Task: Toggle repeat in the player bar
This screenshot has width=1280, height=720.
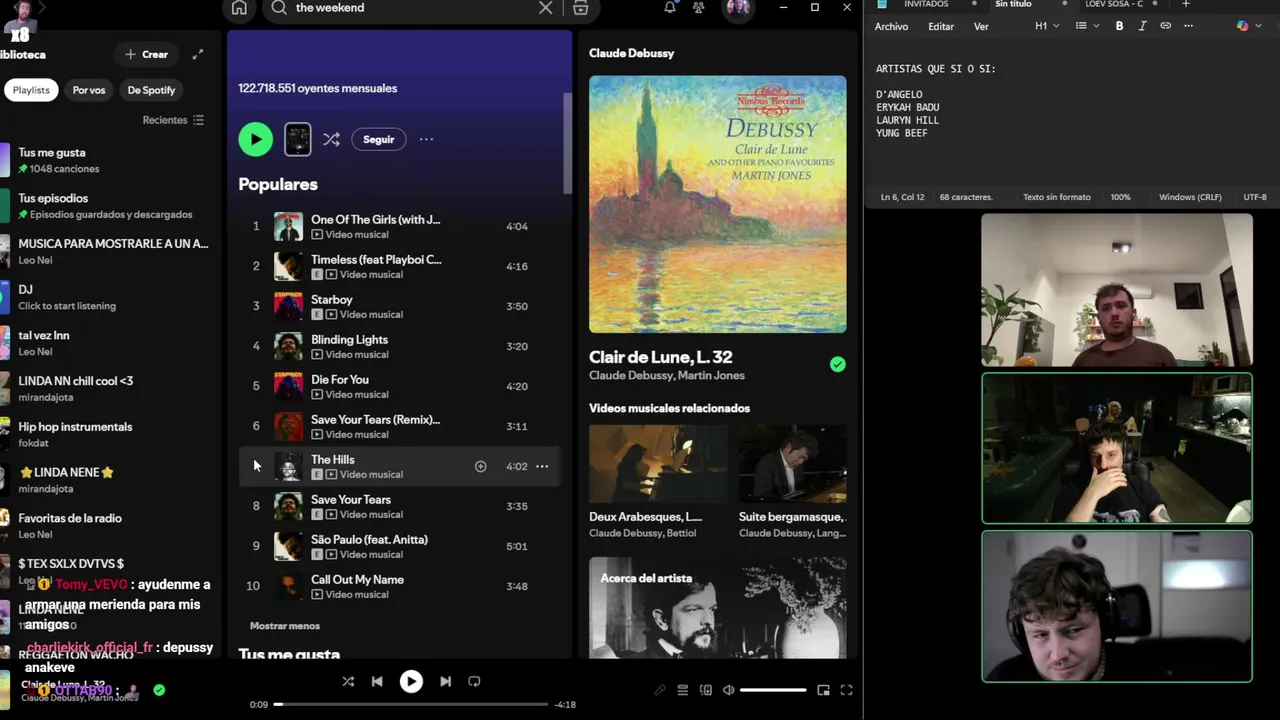Action: coord(474,681)
